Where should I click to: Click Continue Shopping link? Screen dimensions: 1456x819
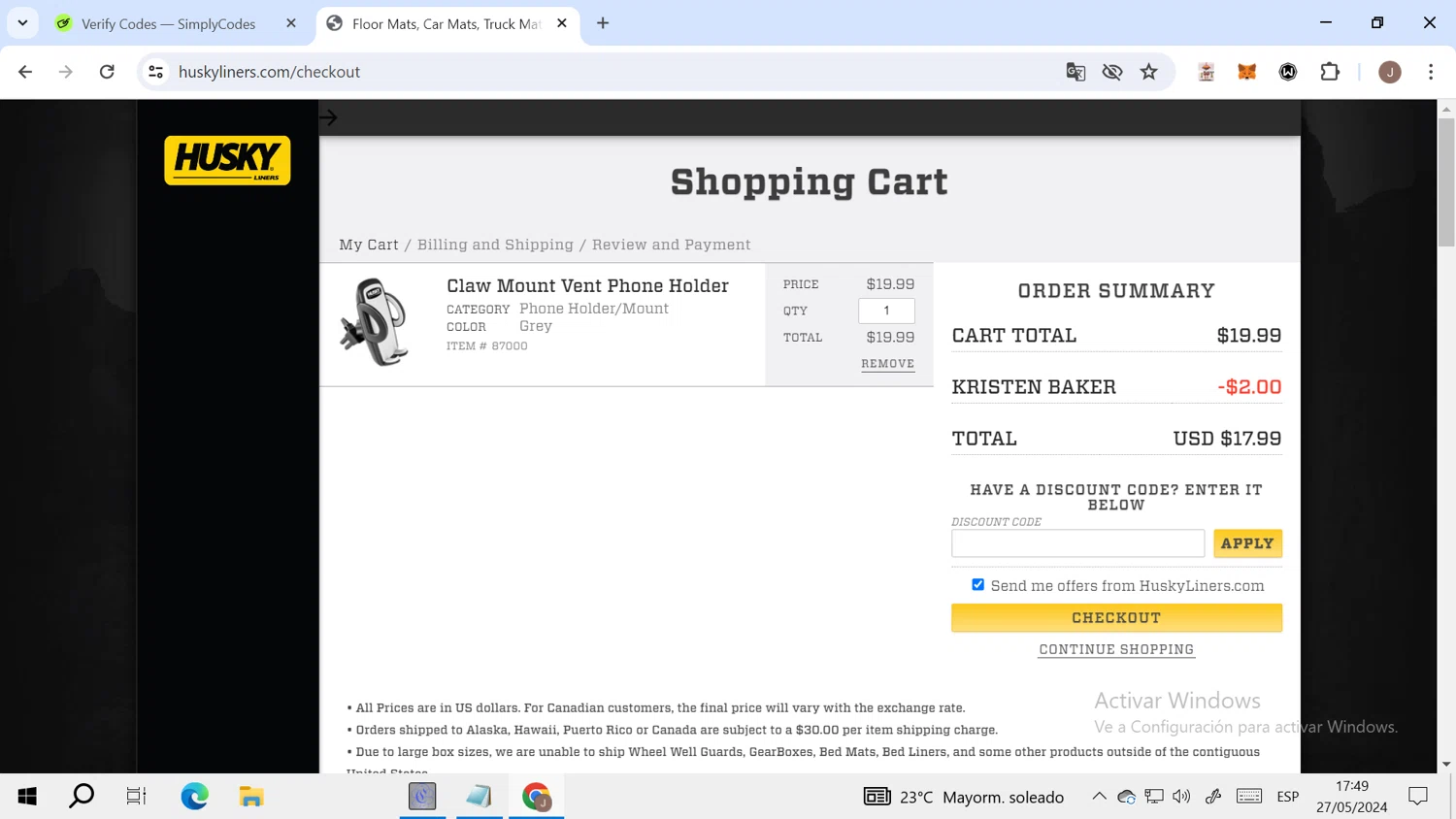[x=1116, y=649]
